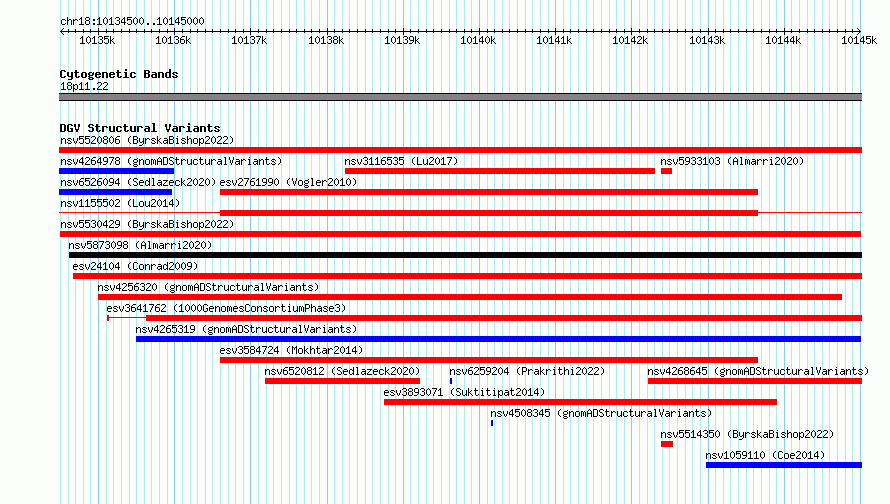Screen dimensions: 890x504
Task: Open the nsv6526094 (Sedlazeck2020) label
Action: pyautogui.click(x=138, y=182)
